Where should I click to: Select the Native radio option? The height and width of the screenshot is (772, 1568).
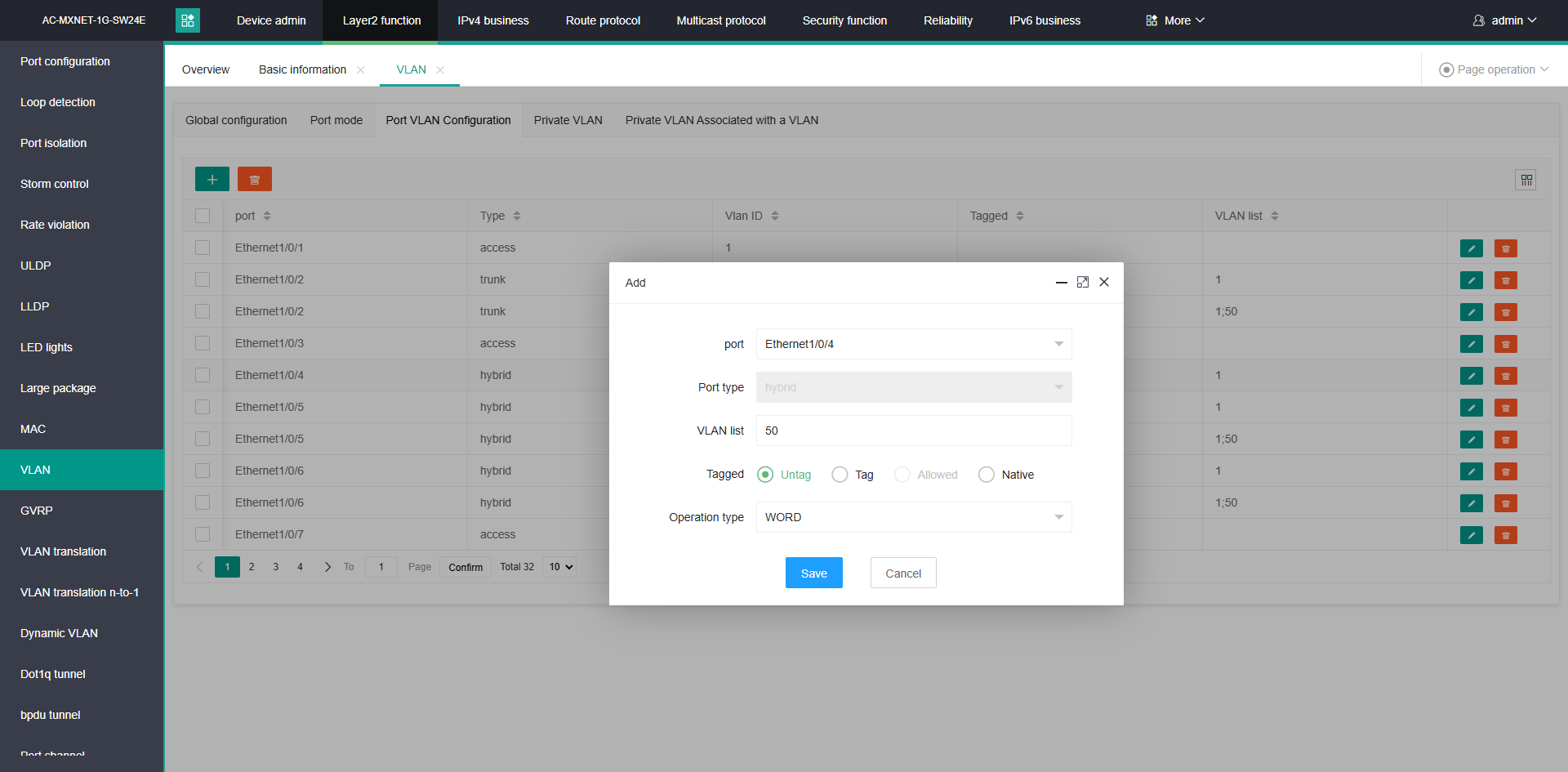coord(987,475)
